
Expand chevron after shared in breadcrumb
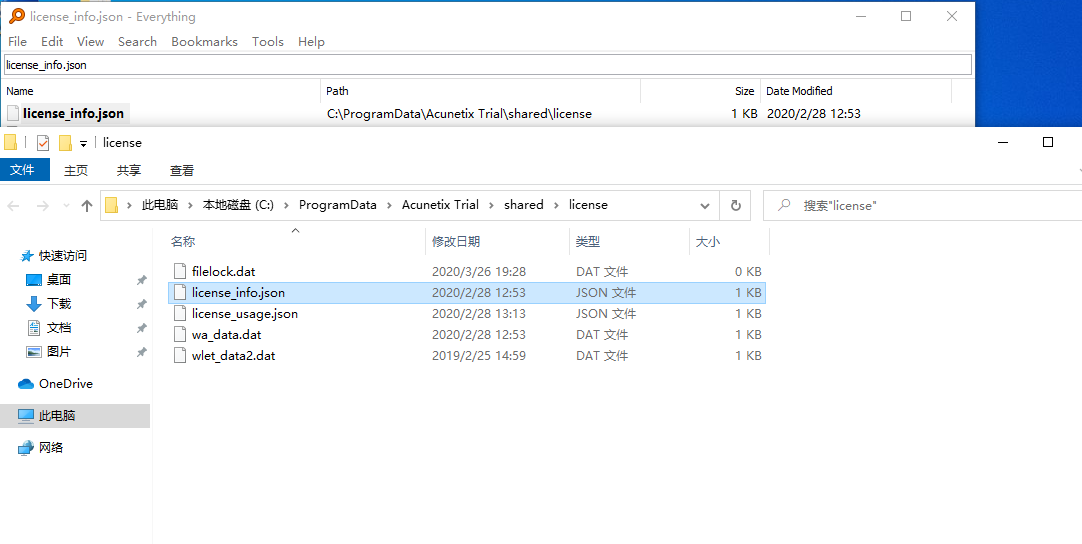[x=556, y=205]
